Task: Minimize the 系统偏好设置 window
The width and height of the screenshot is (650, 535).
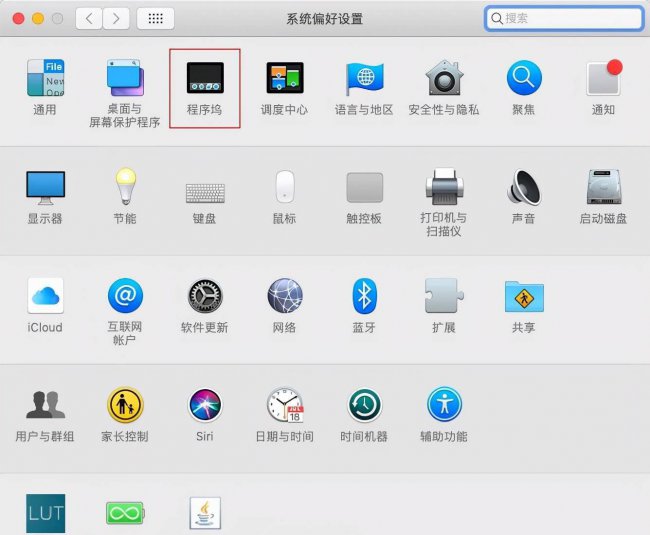Action: coord(38,18)
